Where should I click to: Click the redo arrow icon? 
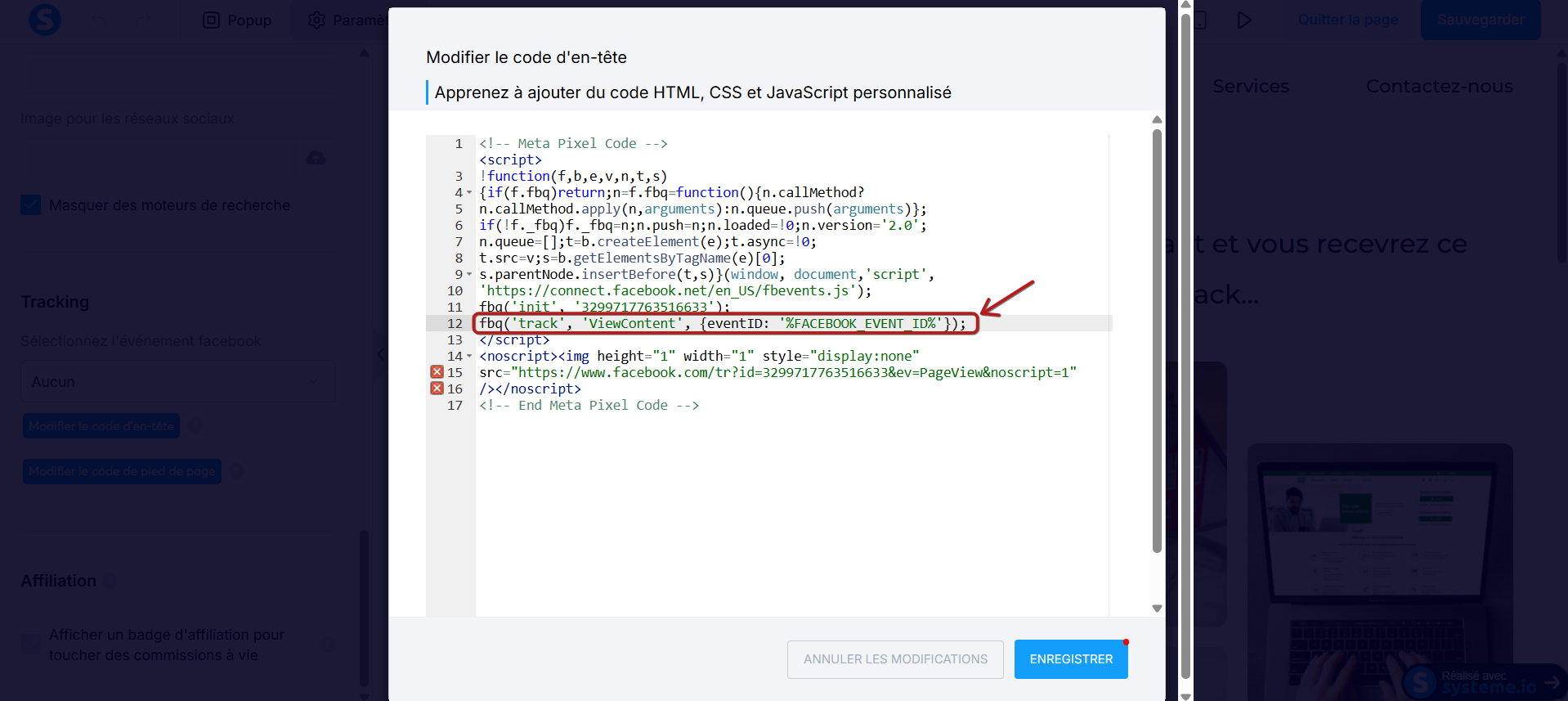click(143, 20)
